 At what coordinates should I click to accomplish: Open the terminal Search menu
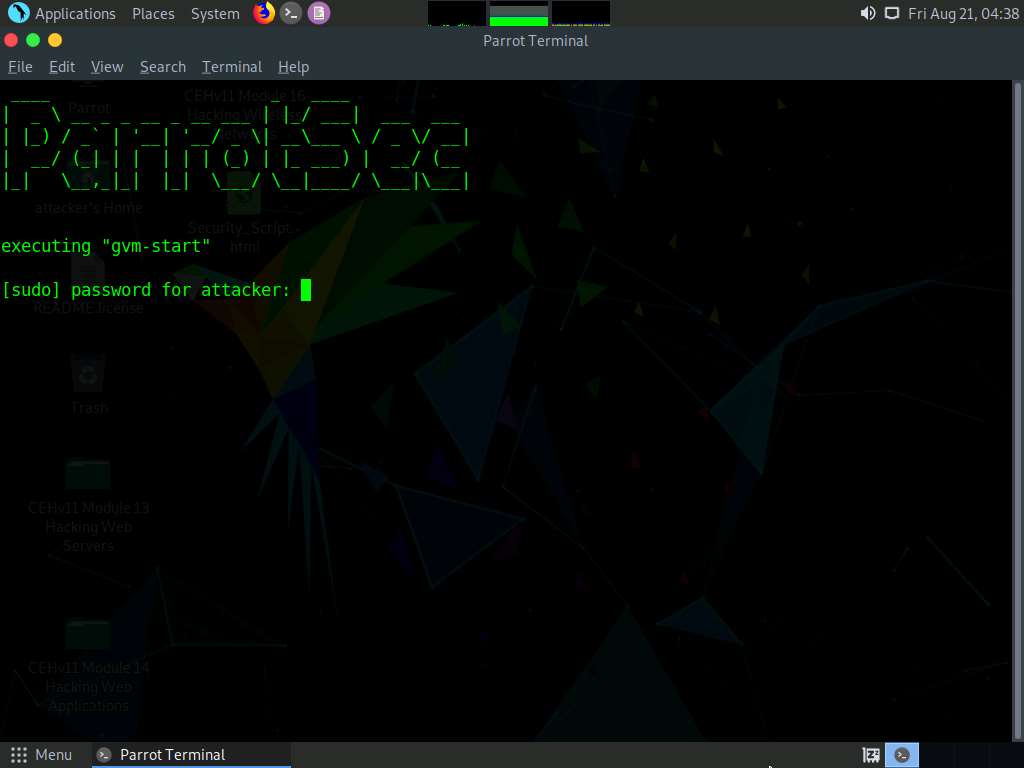click(163, 67)
